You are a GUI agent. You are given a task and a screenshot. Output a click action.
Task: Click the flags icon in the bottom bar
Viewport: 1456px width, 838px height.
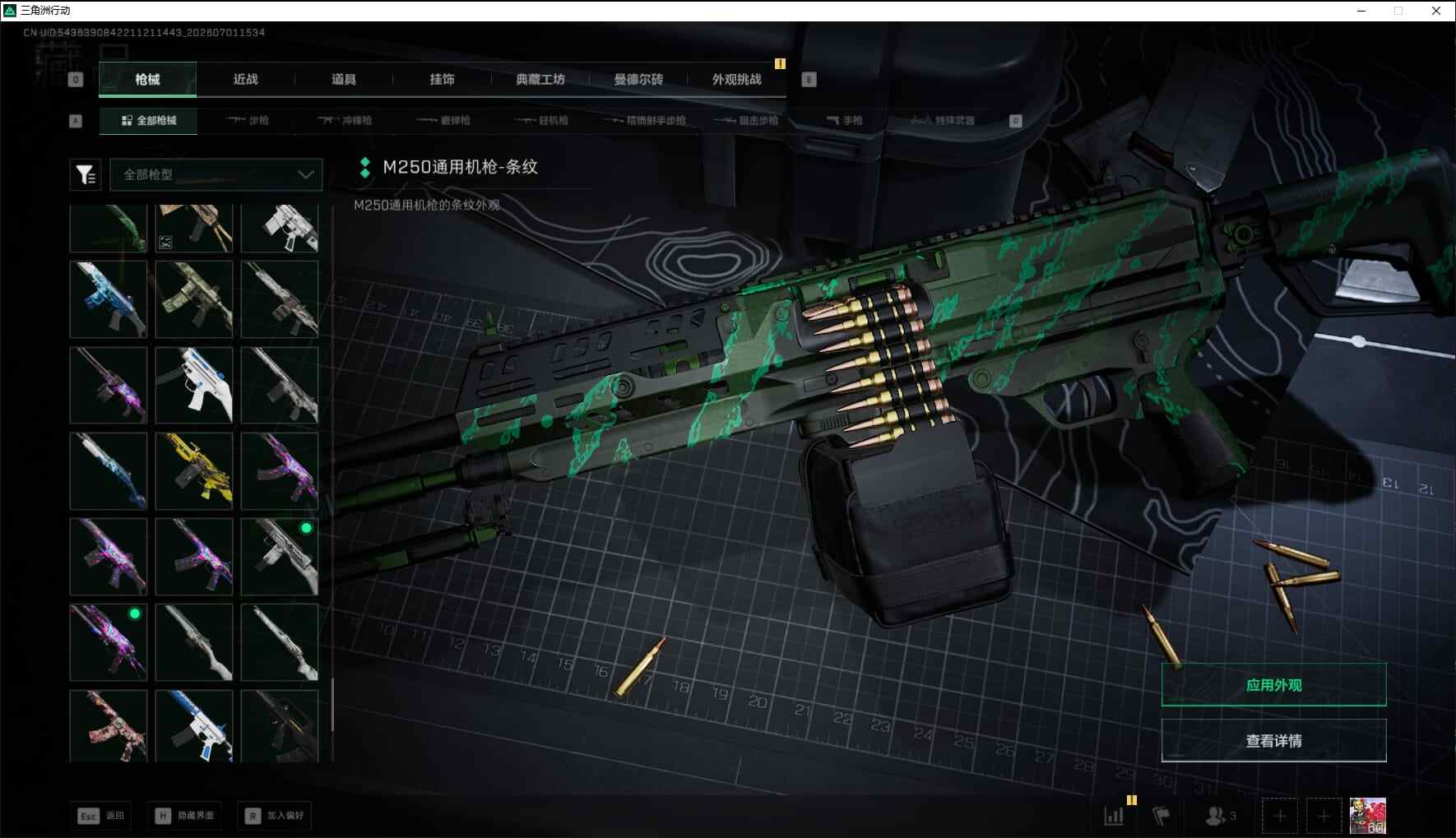(x=1161, y=816)
